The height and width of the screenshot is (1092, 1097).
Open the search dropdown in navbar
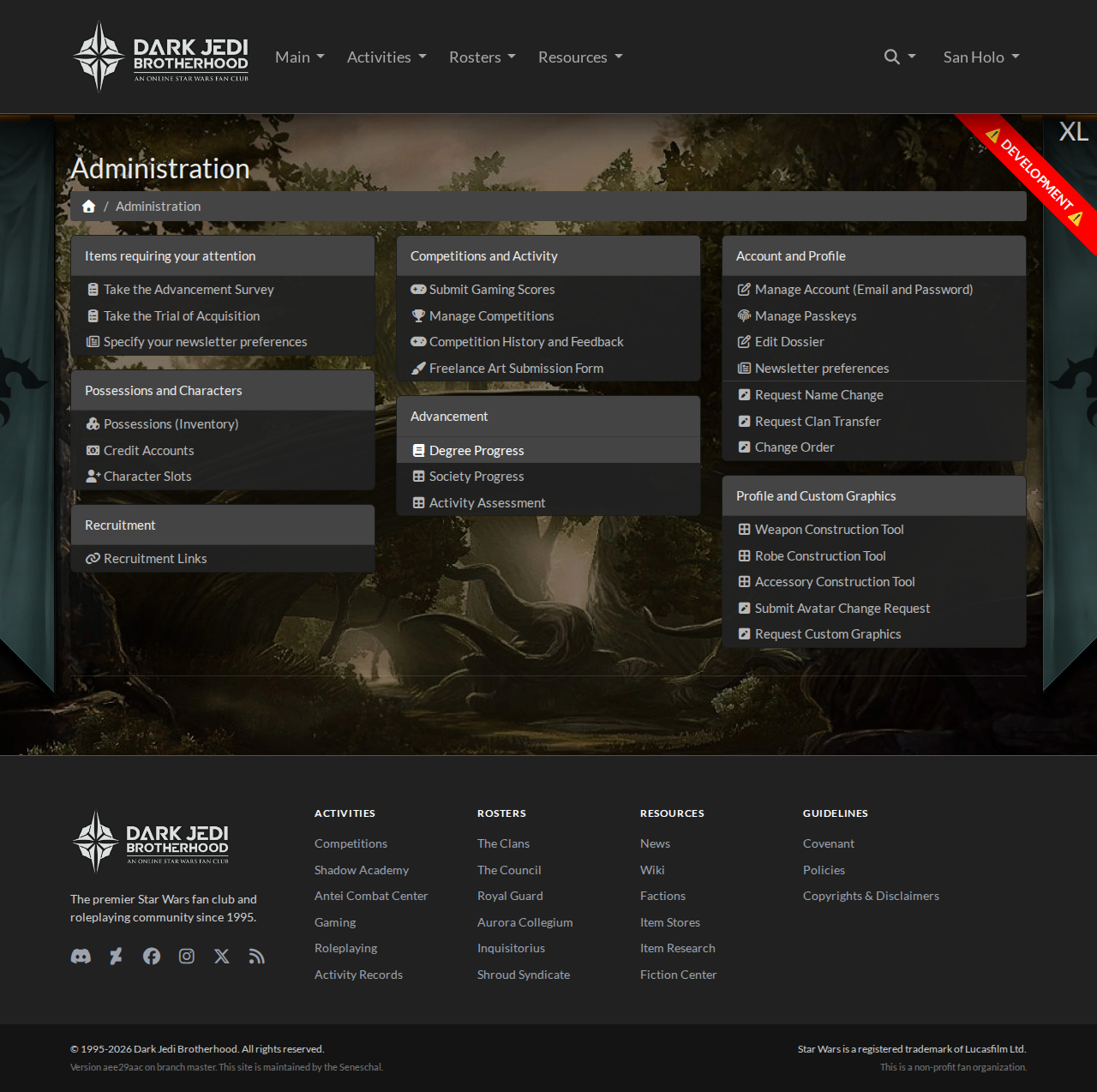point(899,57)
